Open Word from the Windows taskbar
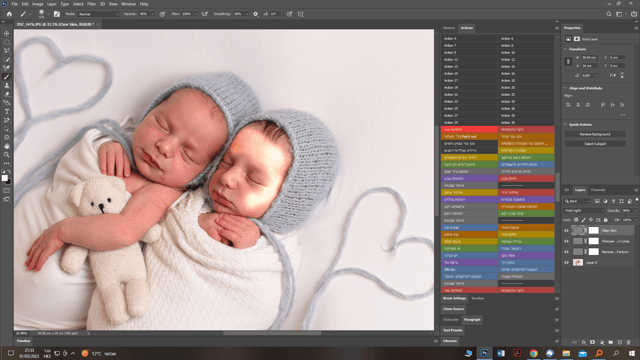The image size is (640, 360). 501,353
